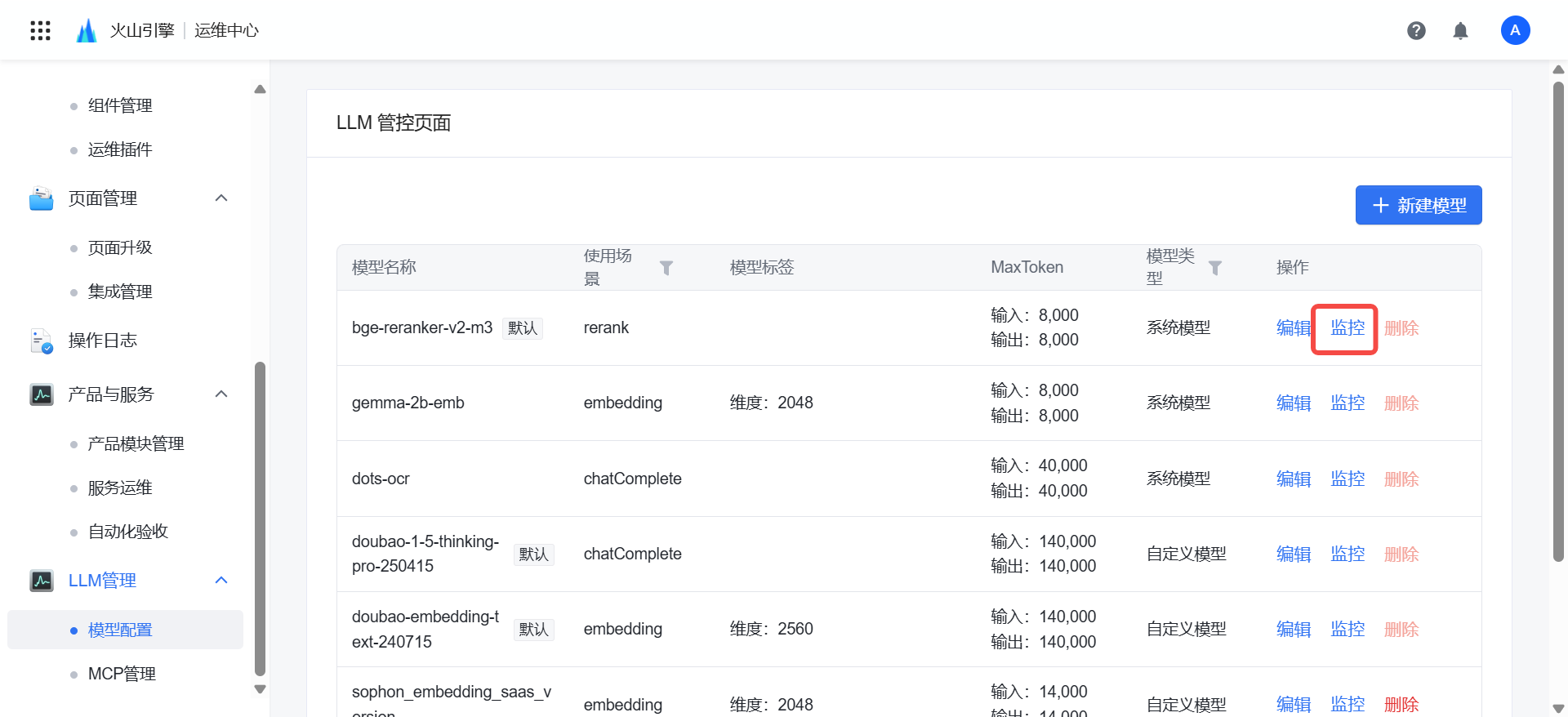
Task: Collapse the 产品与服务 section
Action: [220, 394]
